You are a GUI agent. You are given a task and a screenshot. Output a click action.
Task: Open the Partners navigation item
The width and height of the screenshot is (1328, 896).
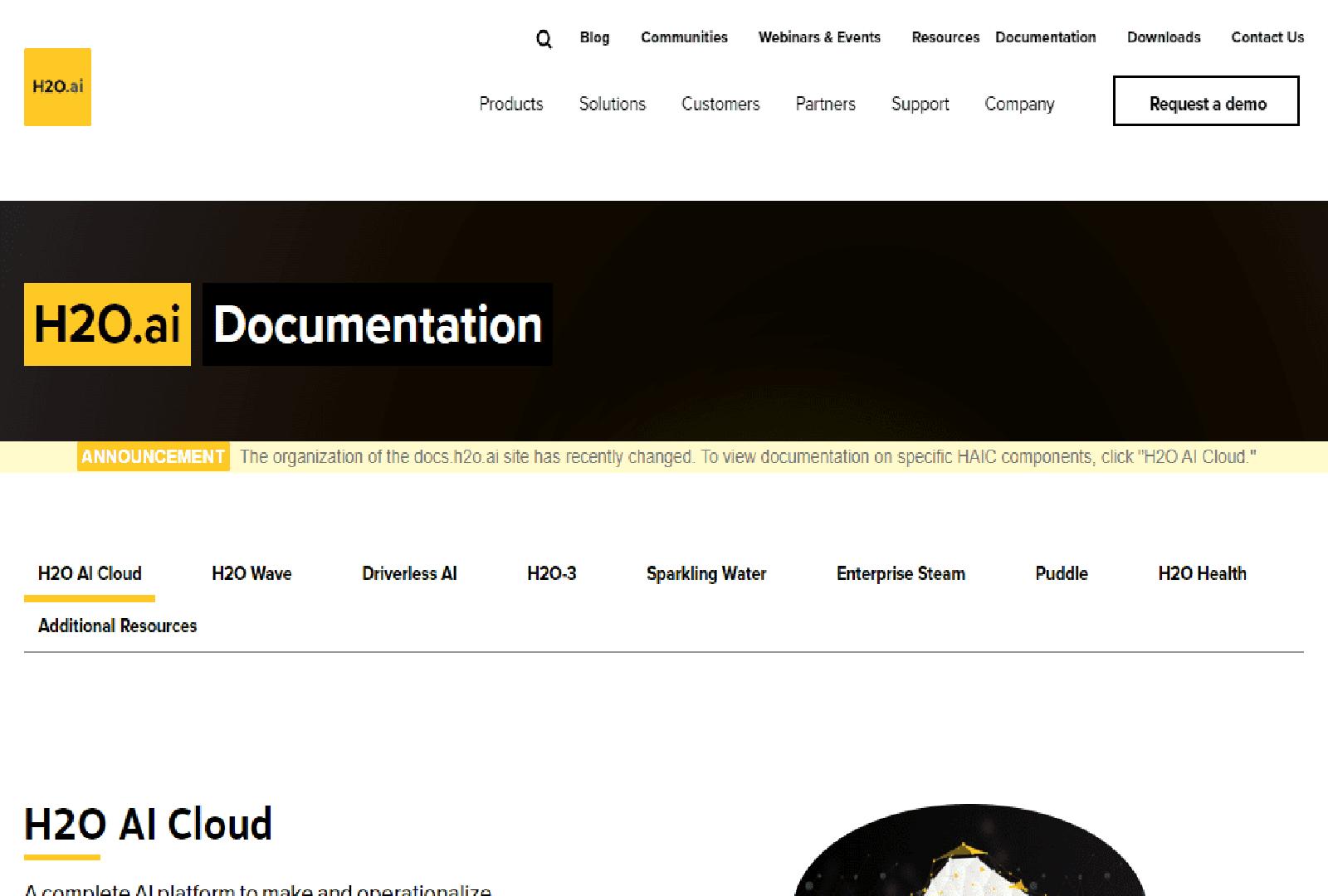coord(825,104)
